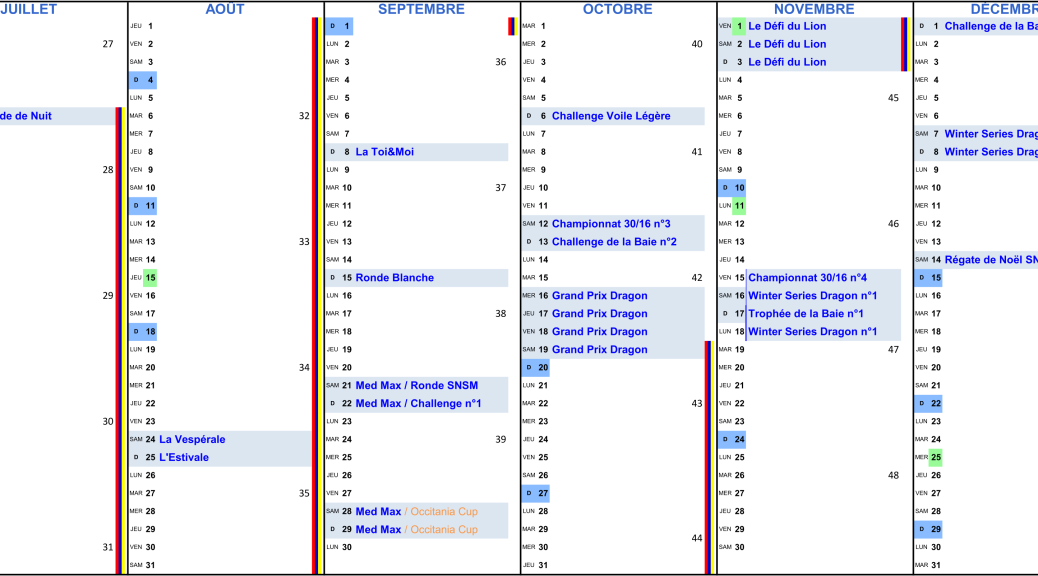1038x576 pixels.
Task: Open Le Défi du Lion on November 1
Action: pyautogui.click(x=787, y=26)
